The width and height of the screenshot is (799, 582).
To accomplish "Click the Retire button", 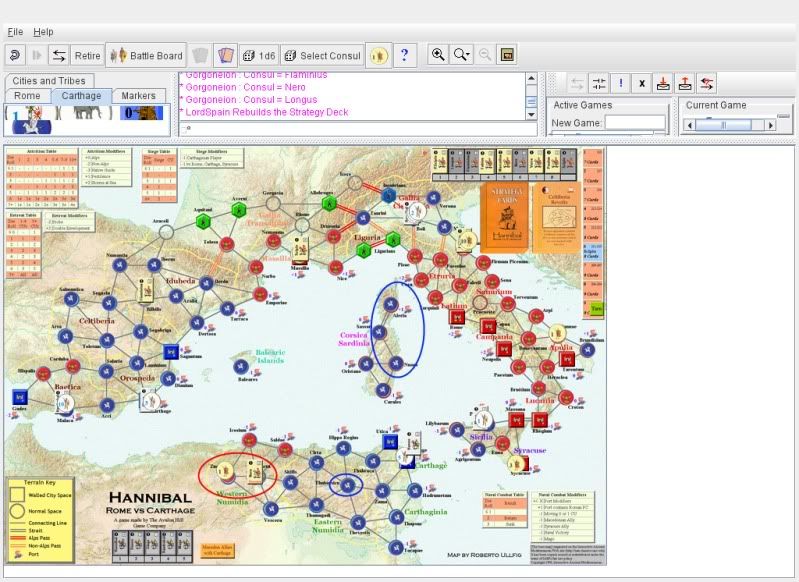I will (x=87, y=56).
